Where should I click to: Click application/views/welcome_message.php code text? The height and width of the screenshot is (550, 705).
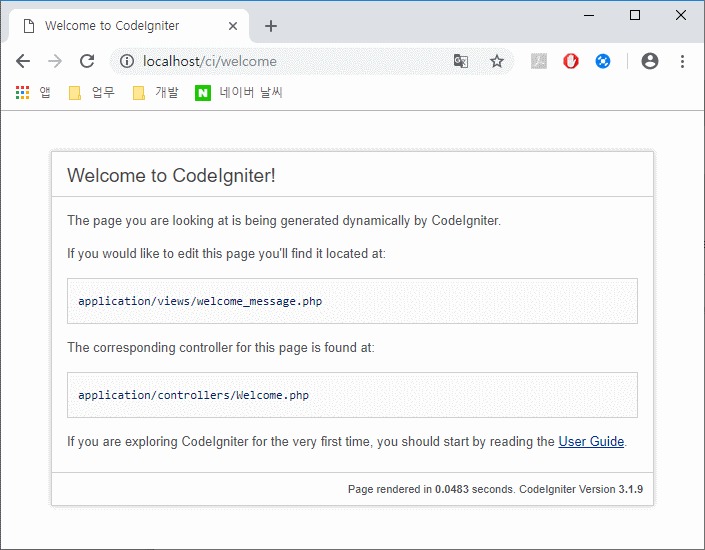click(200, 301)
